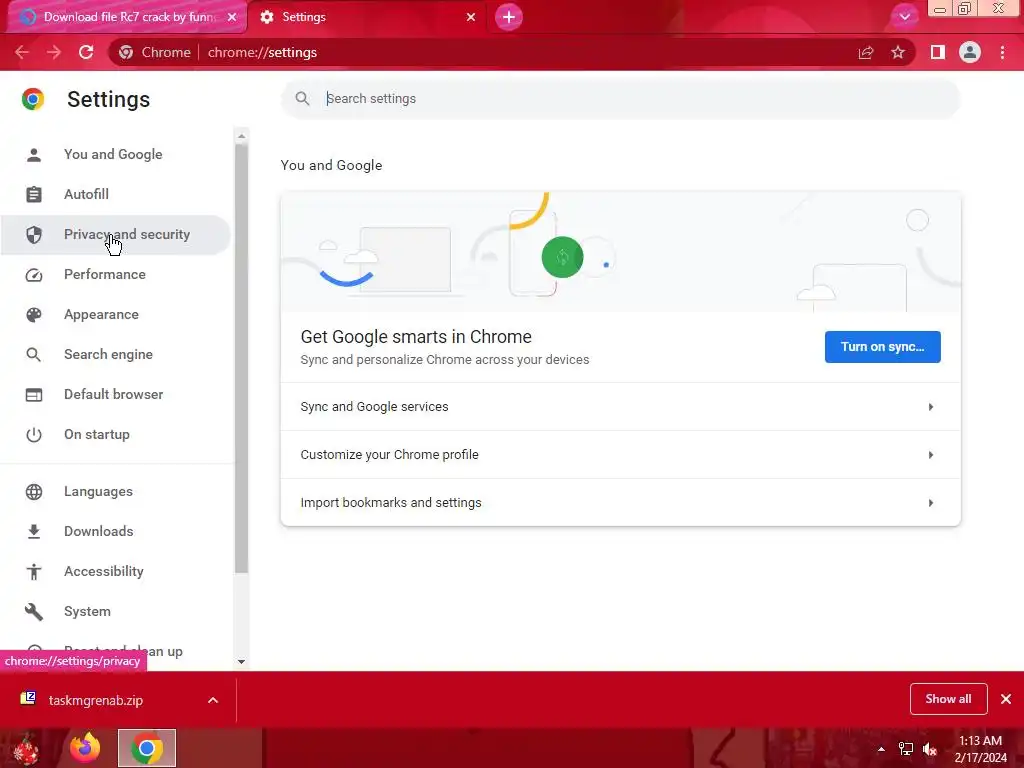
Task: Open Performance settings
Action: [115, 274]
